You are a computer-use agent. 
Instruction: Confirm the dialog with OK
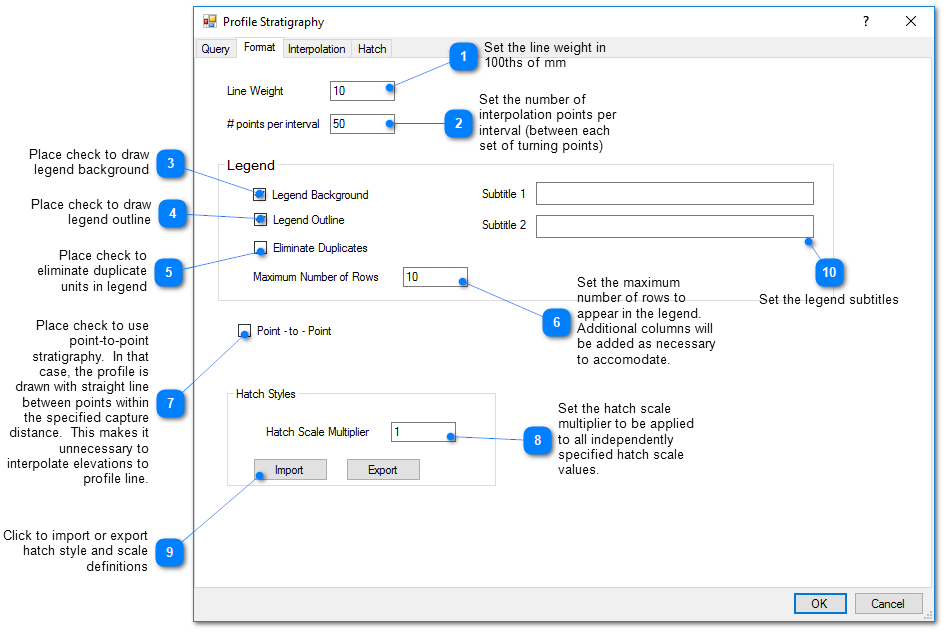pos(820,603)
